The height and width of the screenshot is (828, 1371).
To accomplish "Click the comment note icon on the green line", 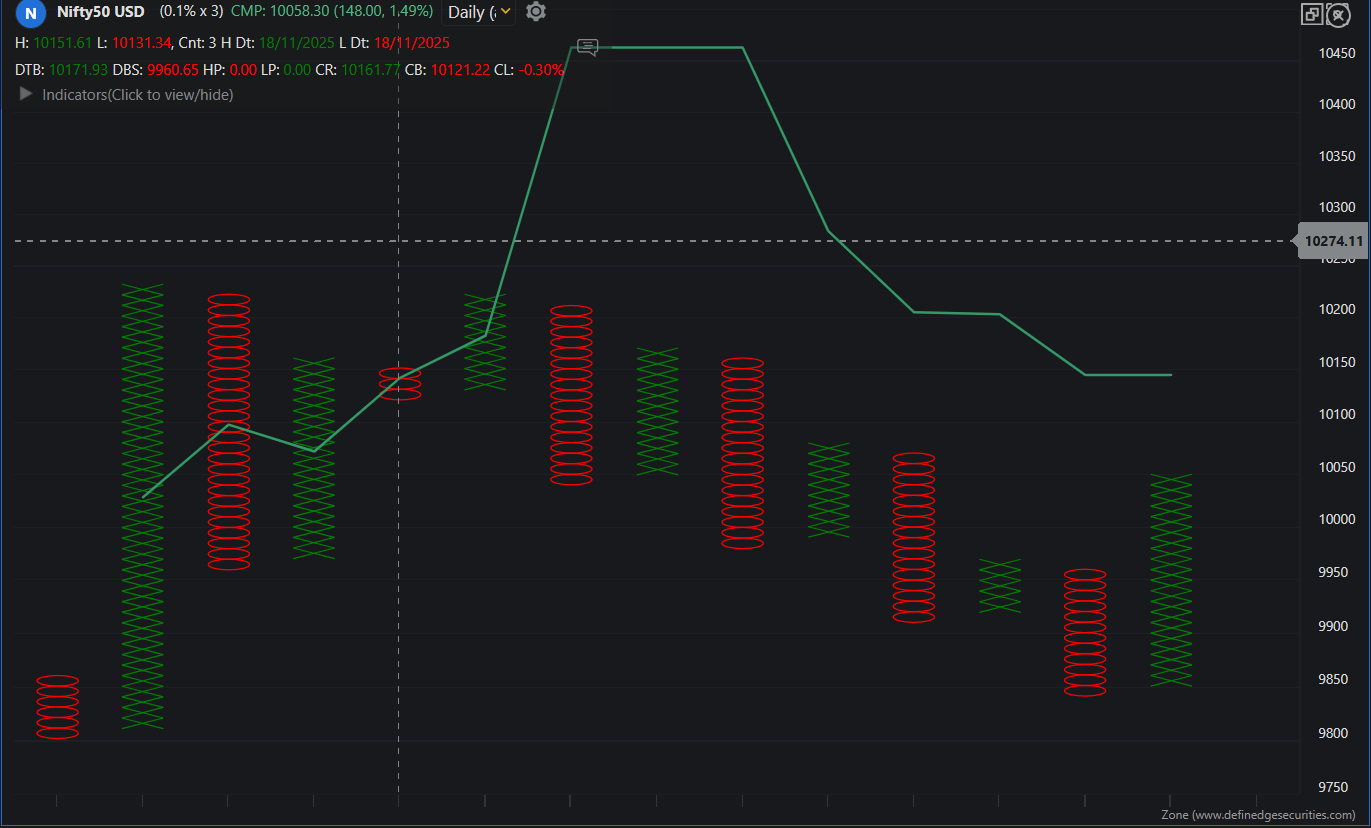I will 588,47.
